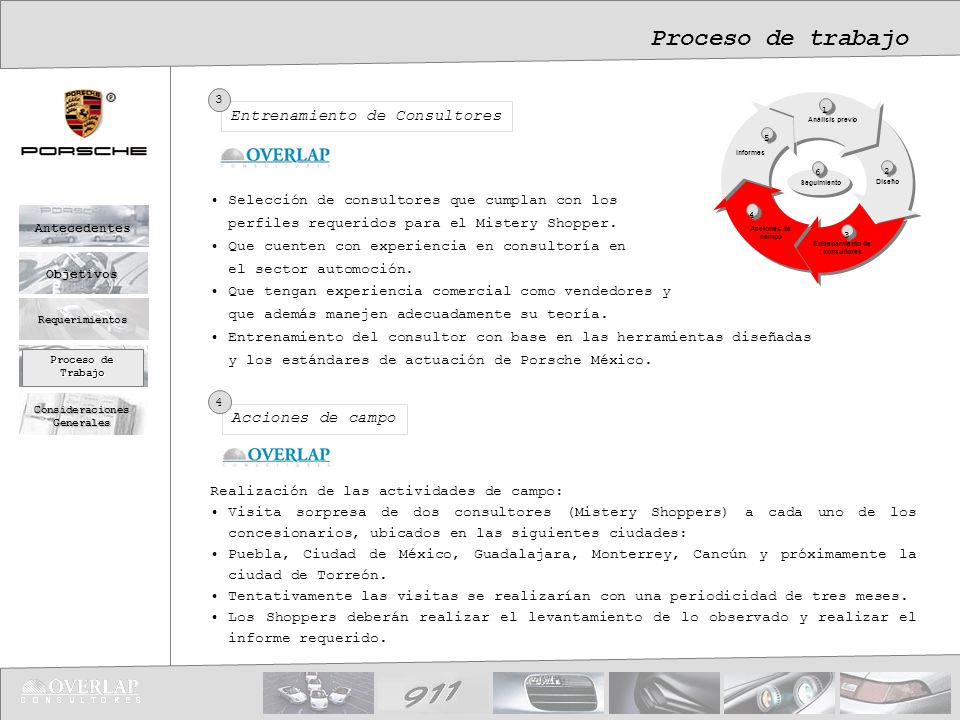Click the Entrenamiento de Consultores heading box
The width and height of the screenshot is (960, 720).
point(367,116)
